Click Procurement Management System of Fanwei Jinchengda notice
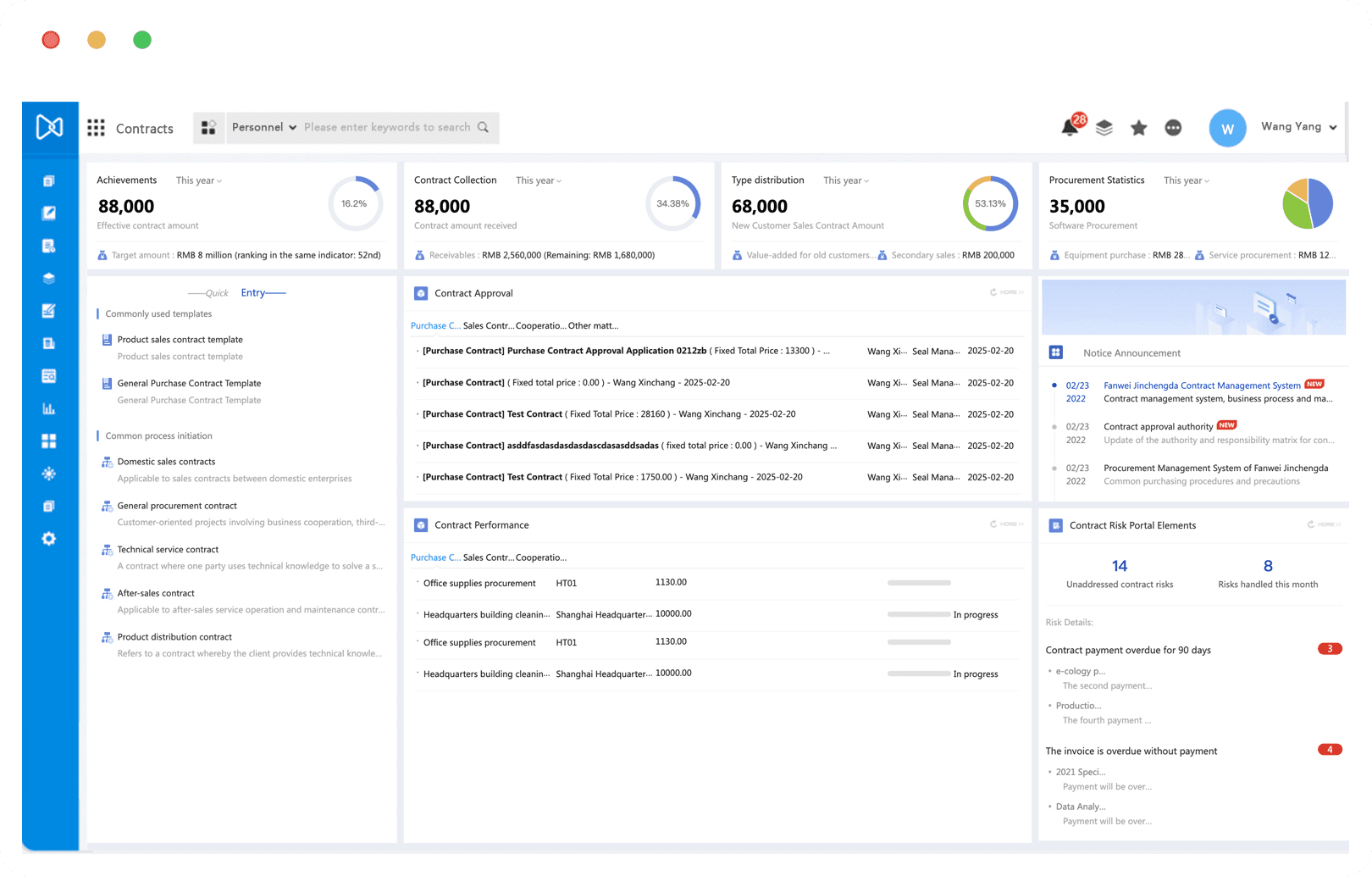This screenshot has width=1372, height=876. click(1215, 468)
